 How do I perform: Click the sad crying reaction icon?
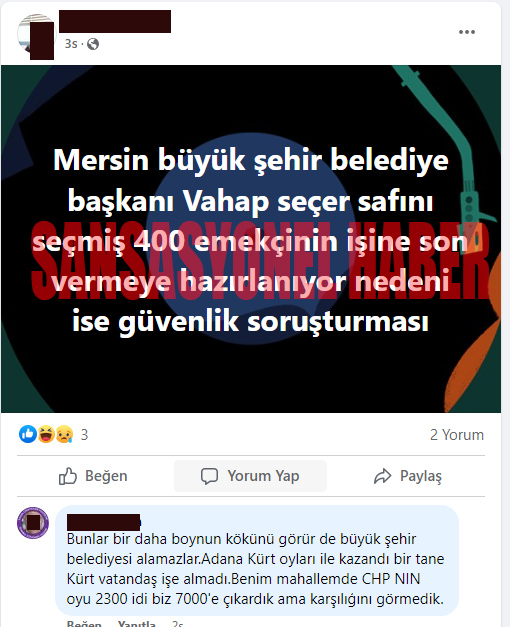coord(64,434)
